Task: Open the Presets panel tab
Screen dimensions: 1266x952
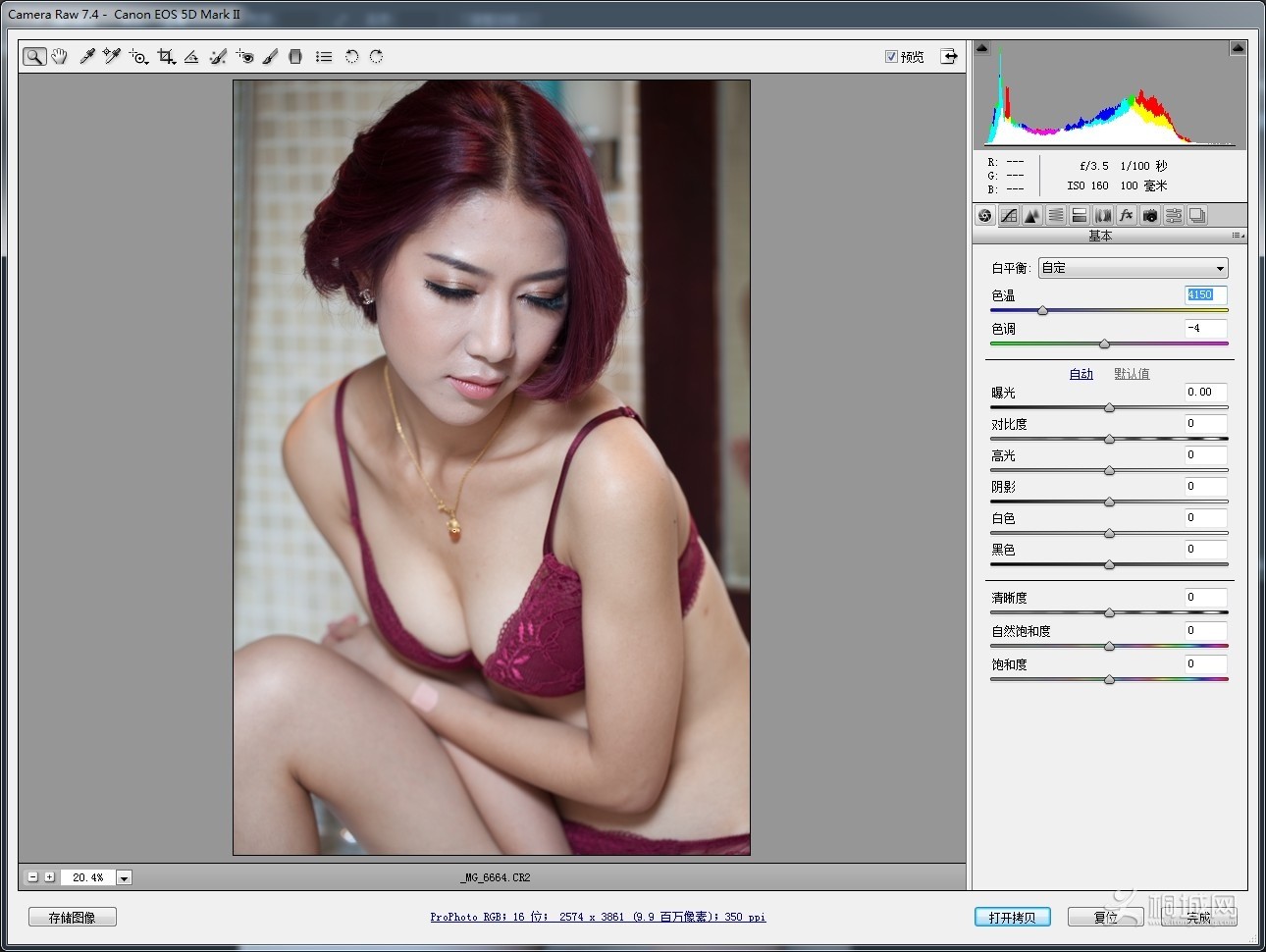Action: click(x=1174, y=216)
